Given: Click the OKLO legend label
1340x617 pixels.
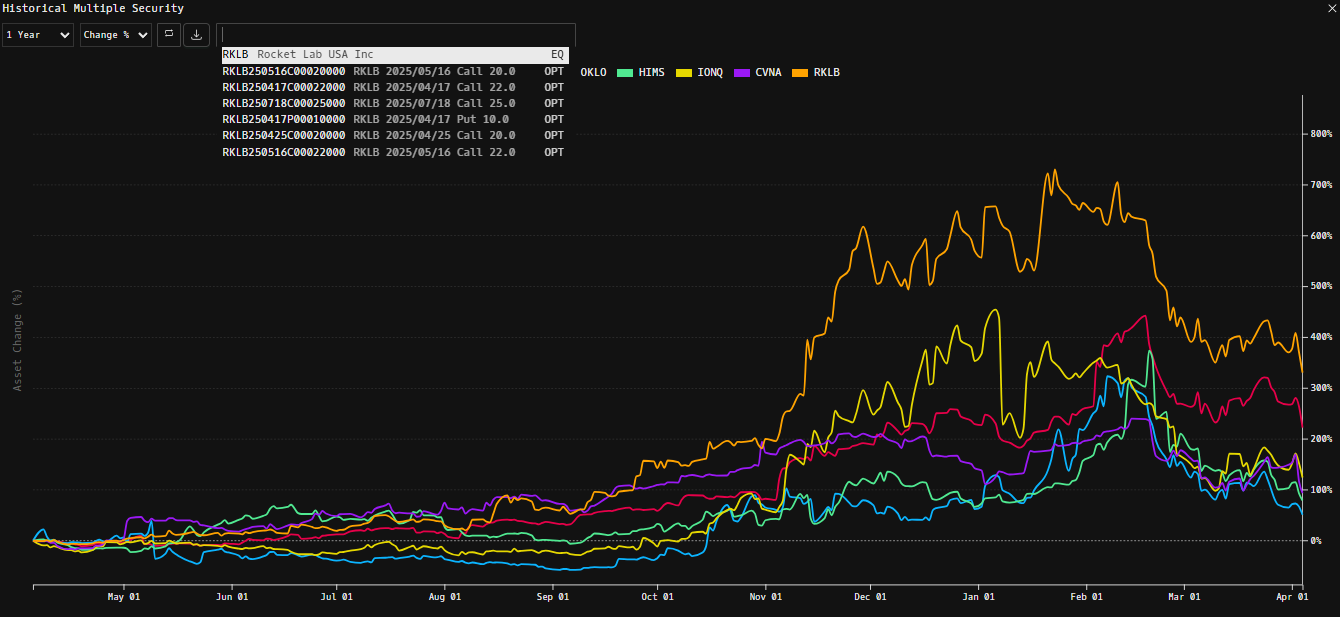Looking at the screenshot, I should (x=593, y=73).
